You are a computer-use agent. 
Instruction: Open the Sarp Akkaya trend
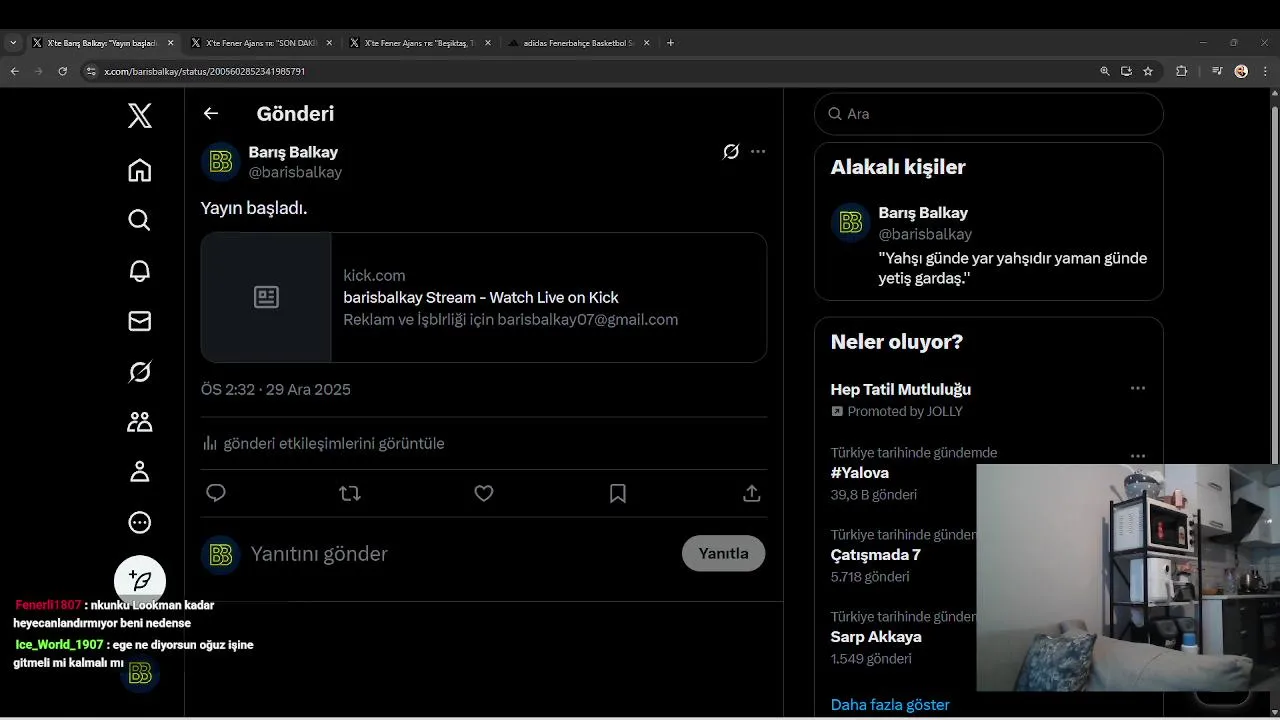[876, 637]
